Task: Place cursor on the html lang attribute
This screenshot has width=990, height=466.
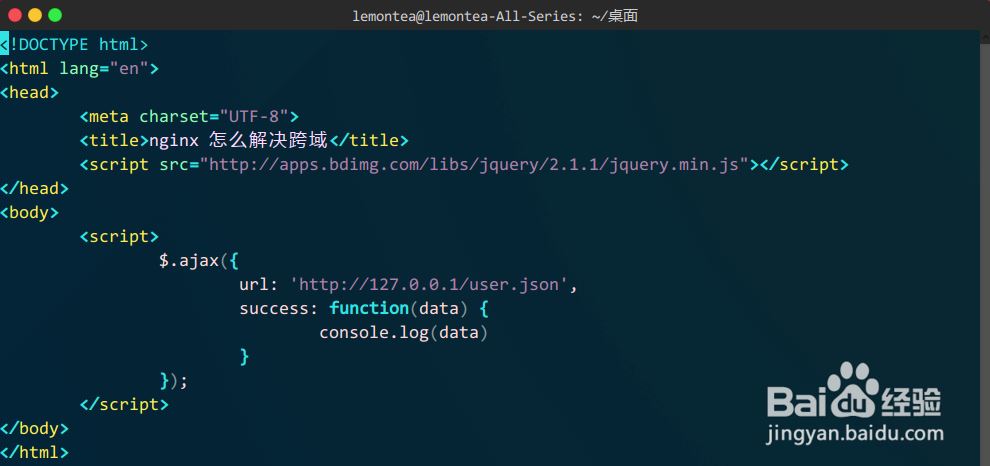Action: 104,68
